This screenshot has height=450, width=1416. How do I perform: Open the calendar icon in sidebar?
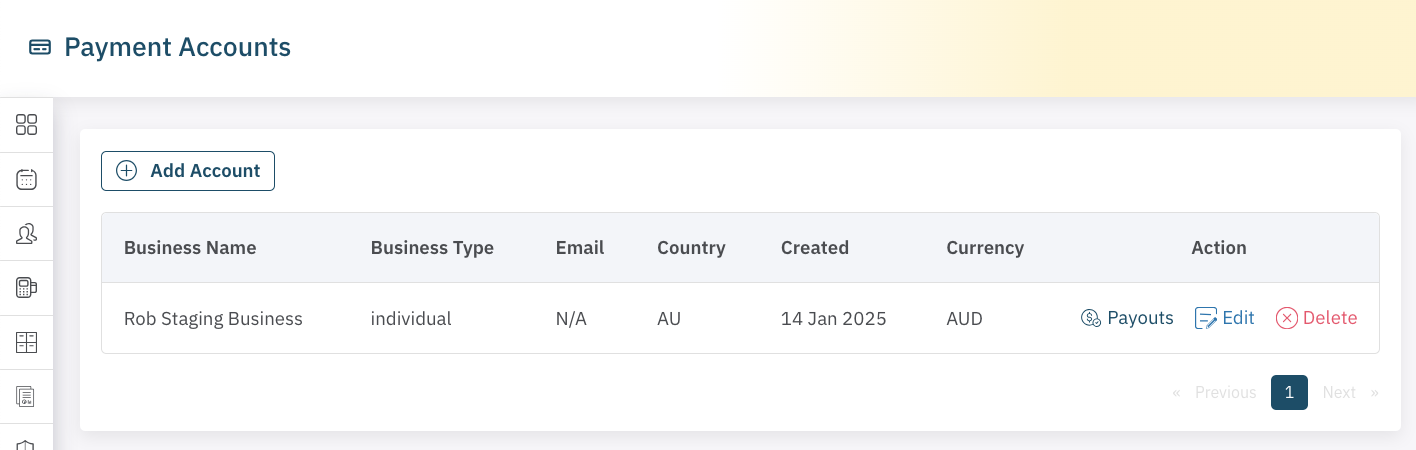[x=27, y=180]
